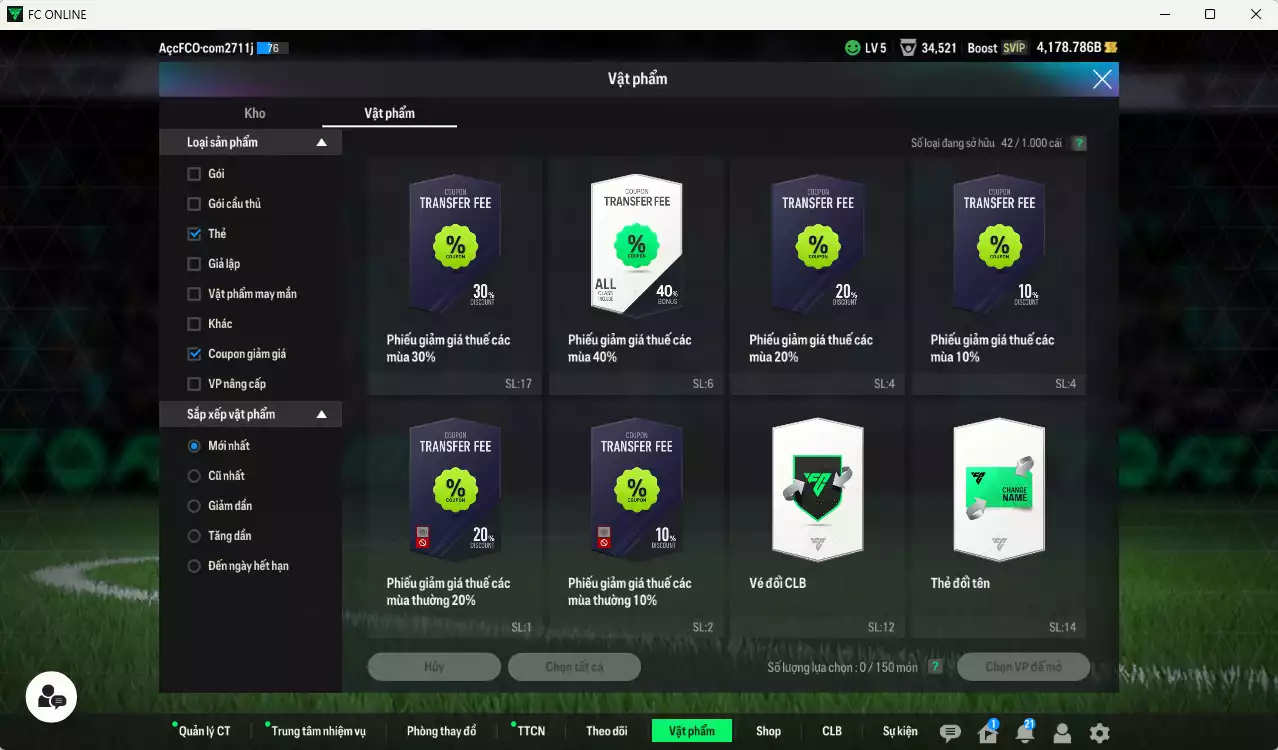Open the notifications bell icon
Viewport: 1278px width, 750px height.
[x=1025, y=733]
